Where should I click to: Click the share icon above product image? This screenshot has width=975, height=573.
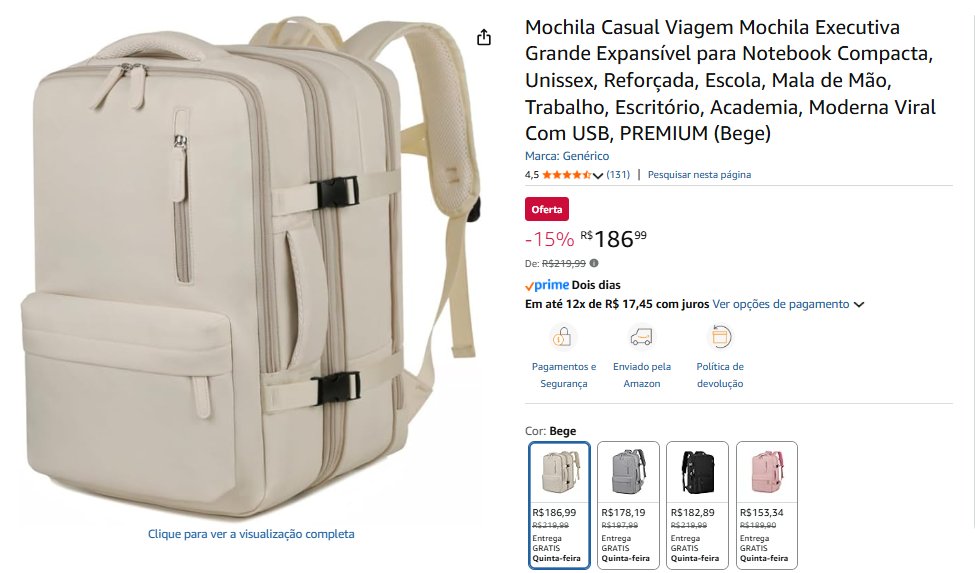484,38
